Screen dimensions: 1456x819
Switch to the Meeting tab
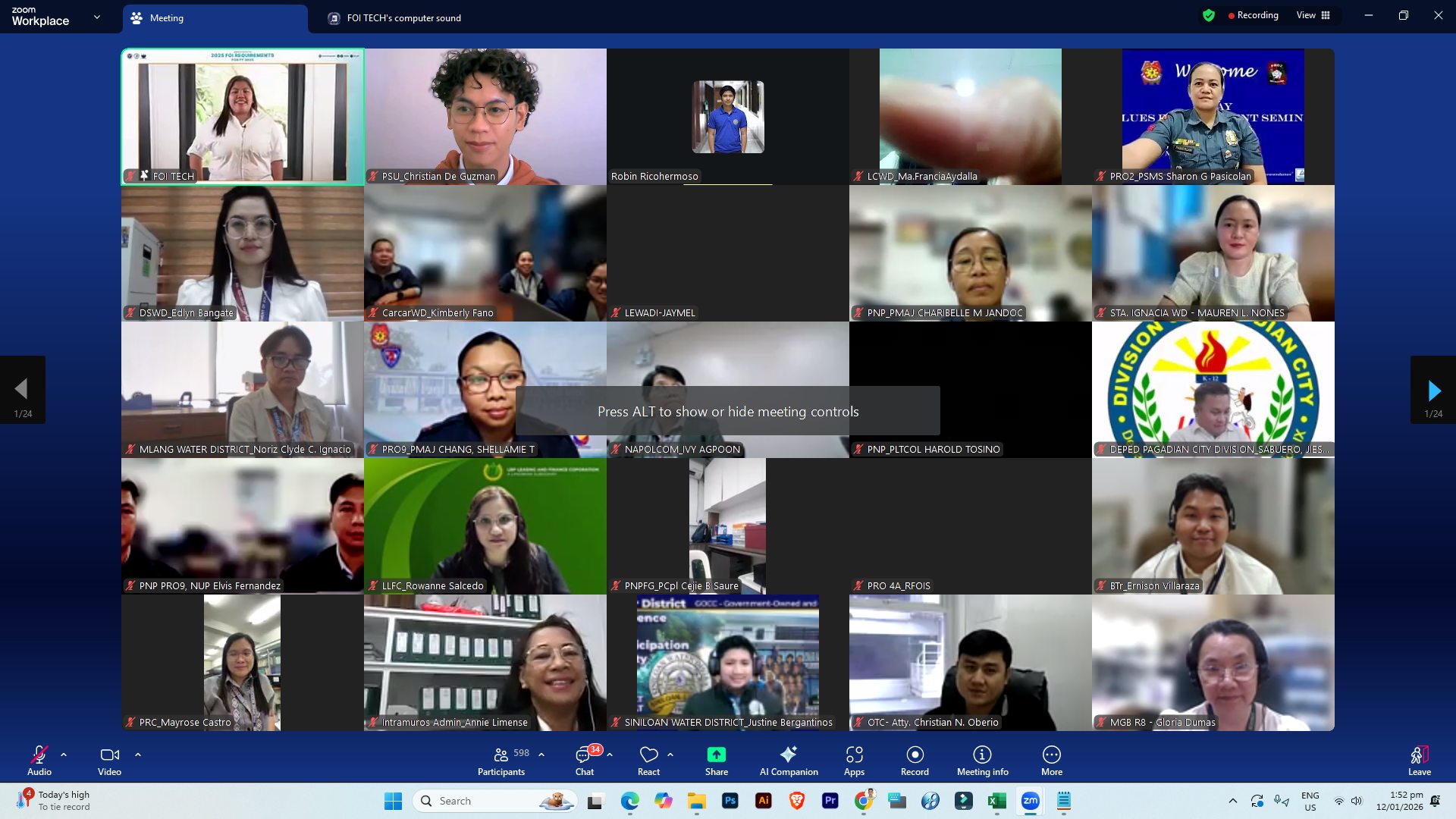pyautogui.click(x=166, y=18)
